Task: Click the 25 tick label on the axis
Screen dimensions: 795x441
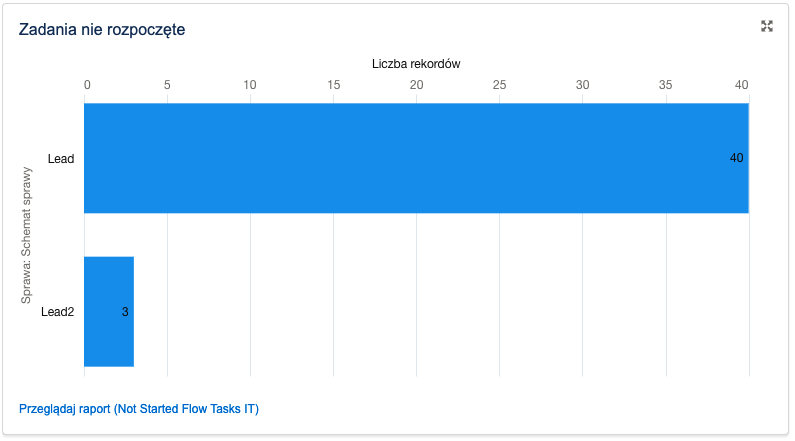Action: coord(499,85)
